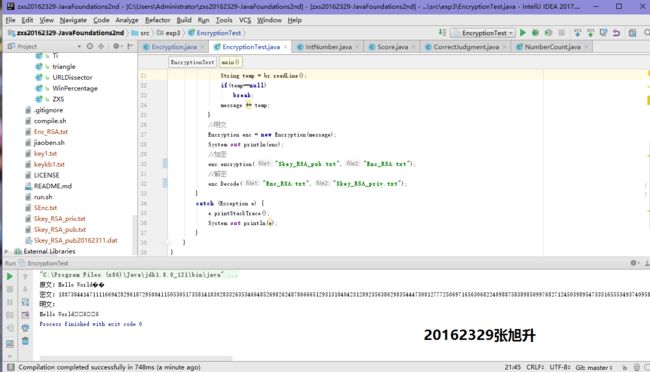Rerun EncryptionTest in Run panel

[x=10, y=276]
